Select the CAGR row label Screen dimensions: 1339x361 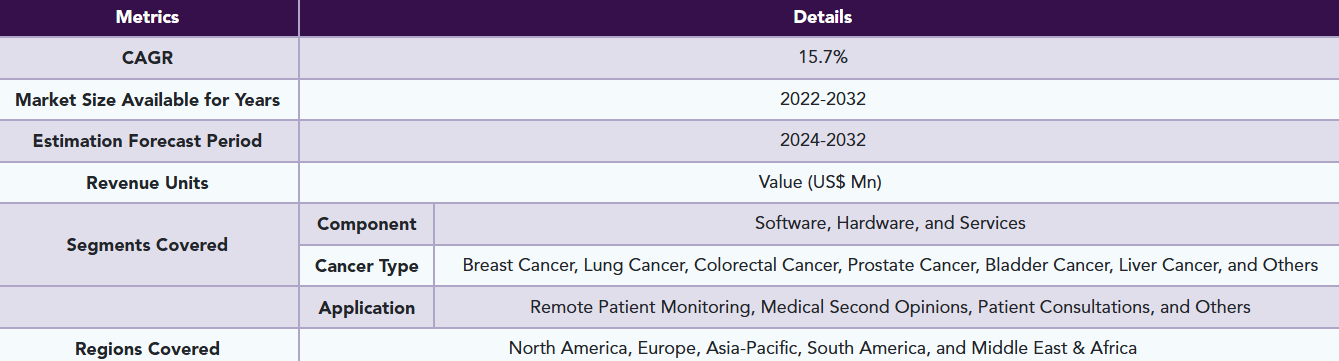pyautogui.click(x=148, y=58)
